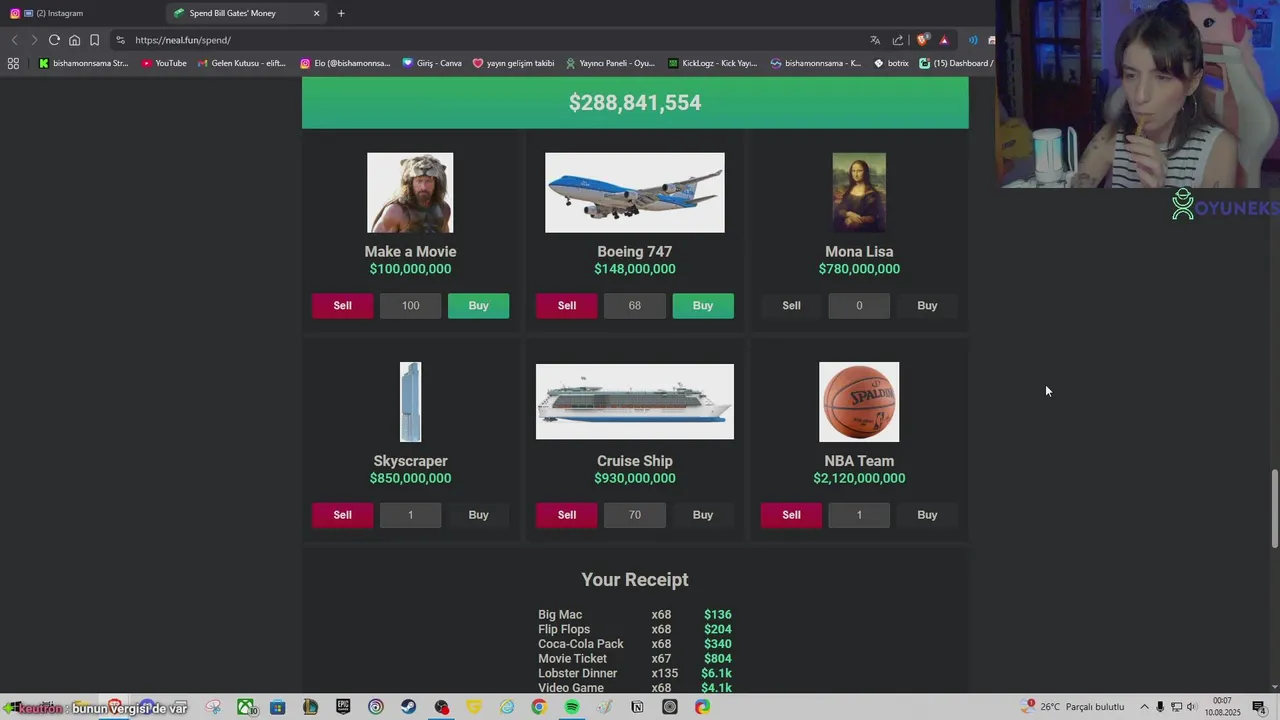
Task: Select the Spend Bill Gates' Money tab
Action: point(247,13)
